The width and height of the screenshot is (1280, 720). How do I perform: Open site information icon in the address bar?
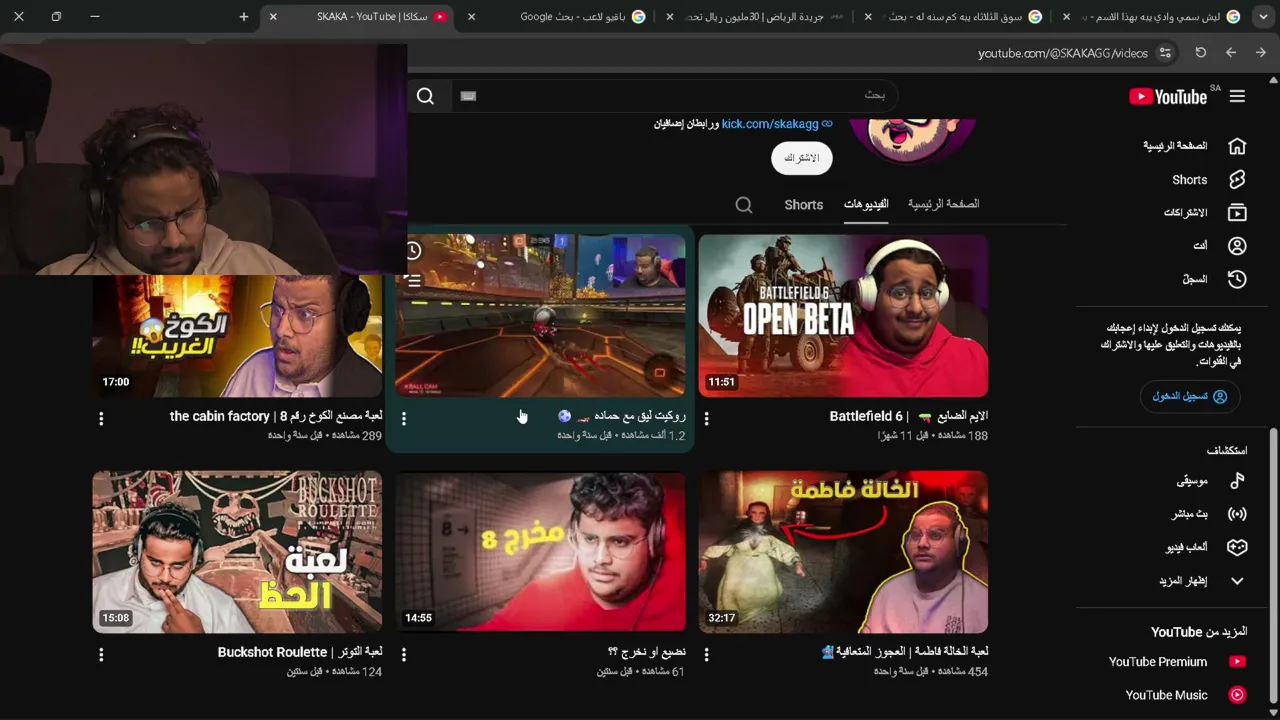click(1165, 53)
